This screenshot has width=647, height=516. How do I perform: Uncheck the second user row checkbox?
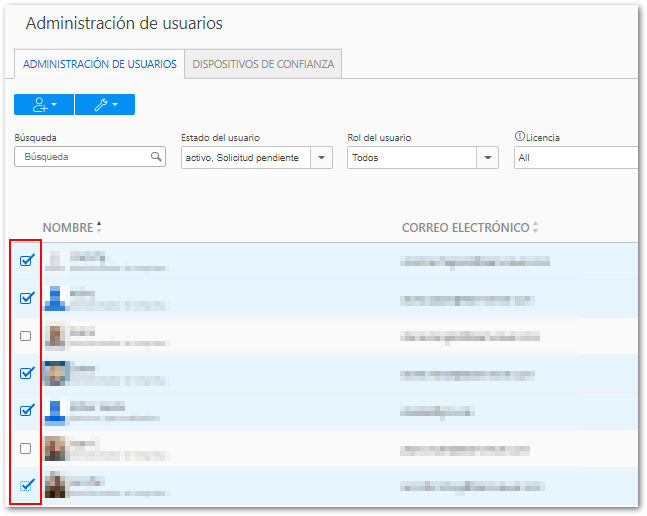[x=26, y=298]
